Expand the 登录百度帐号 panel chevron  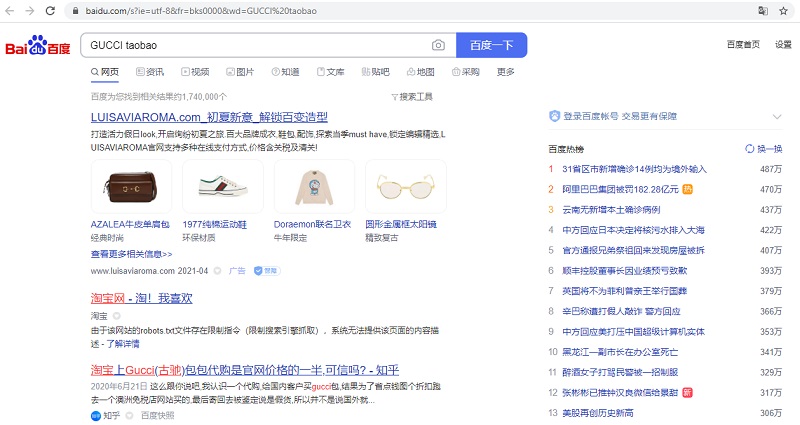point(777,117)
